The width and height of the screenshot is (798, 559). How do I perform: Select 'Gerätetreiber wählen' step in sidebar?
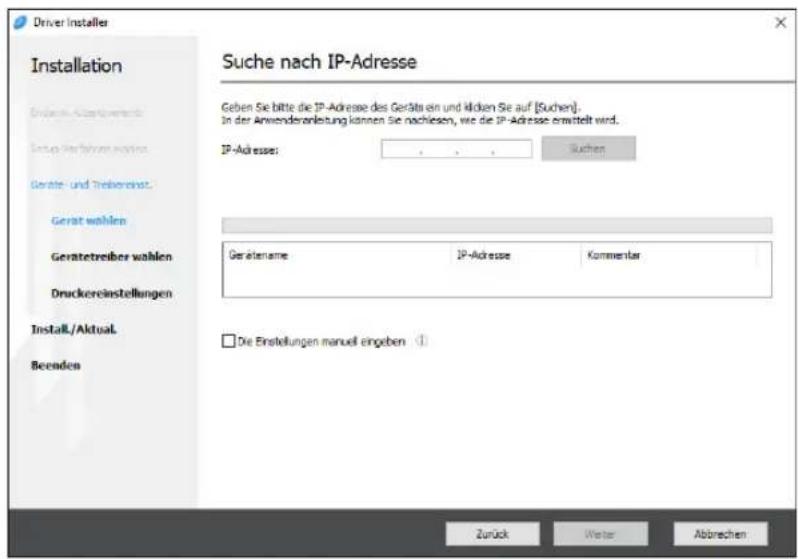point(111,257)
